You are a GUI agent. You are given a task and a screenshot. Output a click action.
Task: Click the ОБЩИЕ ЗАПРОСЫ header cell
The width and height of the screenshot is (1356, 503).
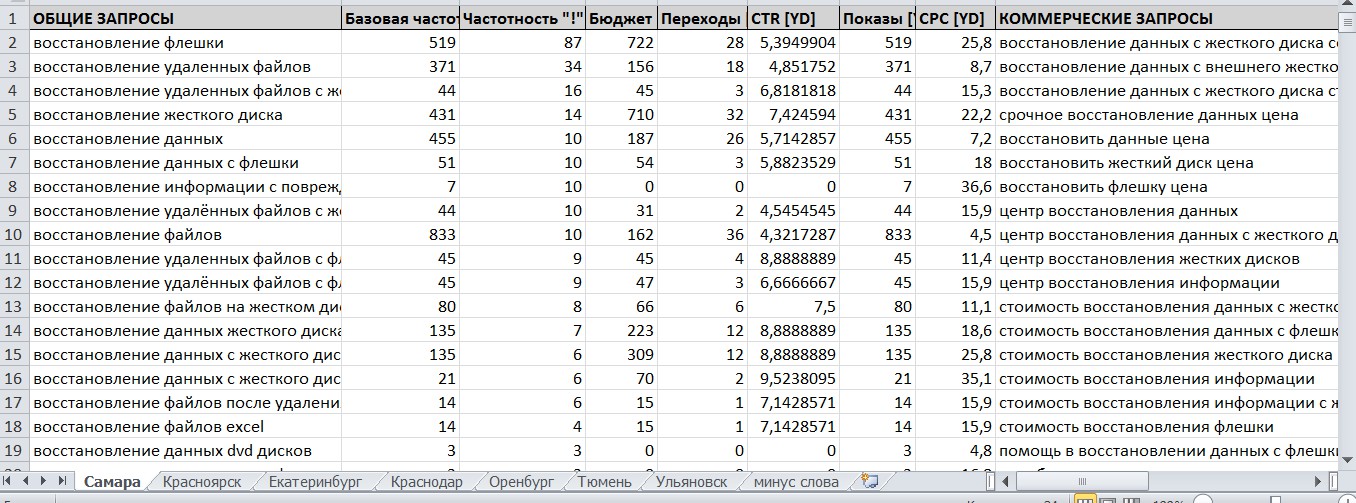pos(185,18)
